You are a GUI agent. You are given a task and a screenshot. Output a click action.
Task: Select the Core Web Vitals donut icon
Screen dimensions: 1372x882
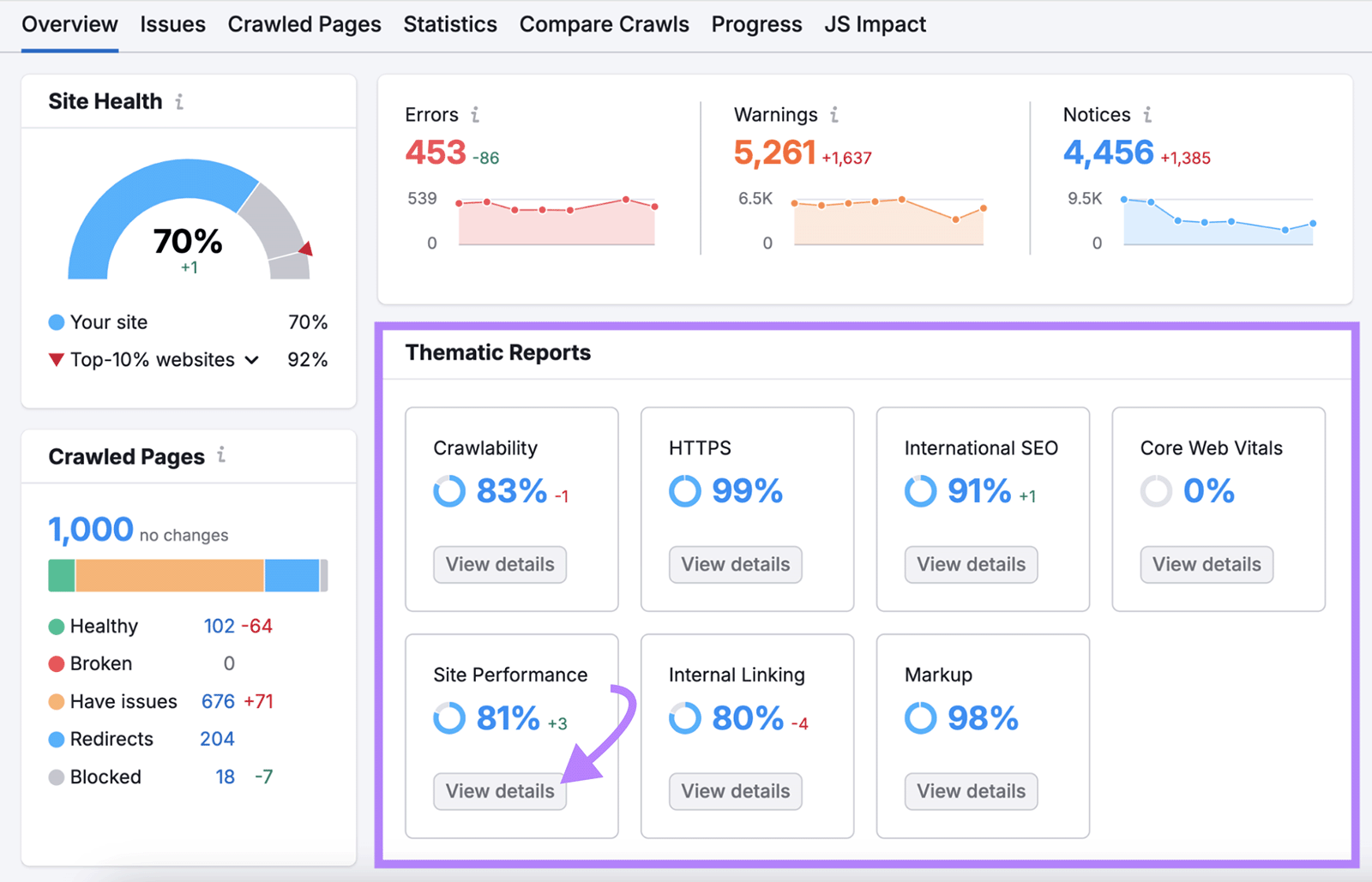[x=1156, y=491]
